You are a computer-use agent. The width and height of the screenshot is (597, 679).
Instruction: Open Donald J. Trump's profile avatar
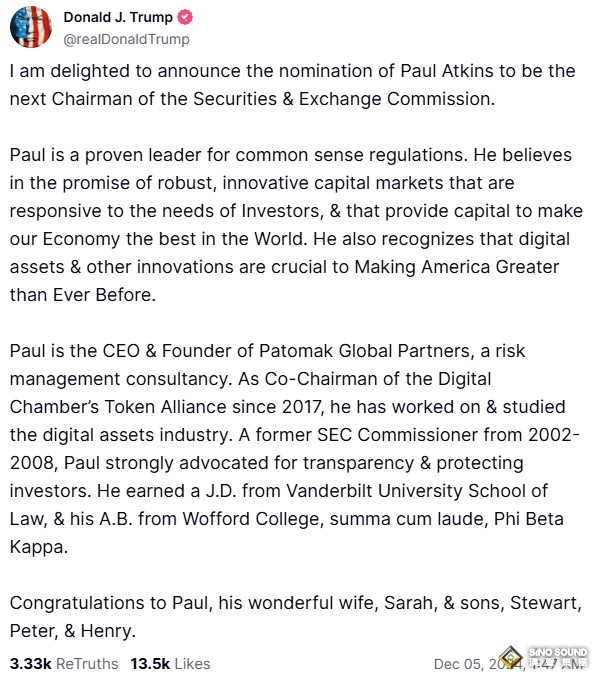(x=31, y=27)
